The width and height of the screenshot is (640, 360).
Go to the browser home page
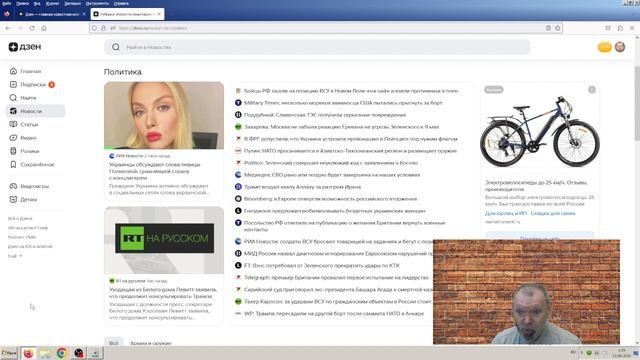pos(44,28)
